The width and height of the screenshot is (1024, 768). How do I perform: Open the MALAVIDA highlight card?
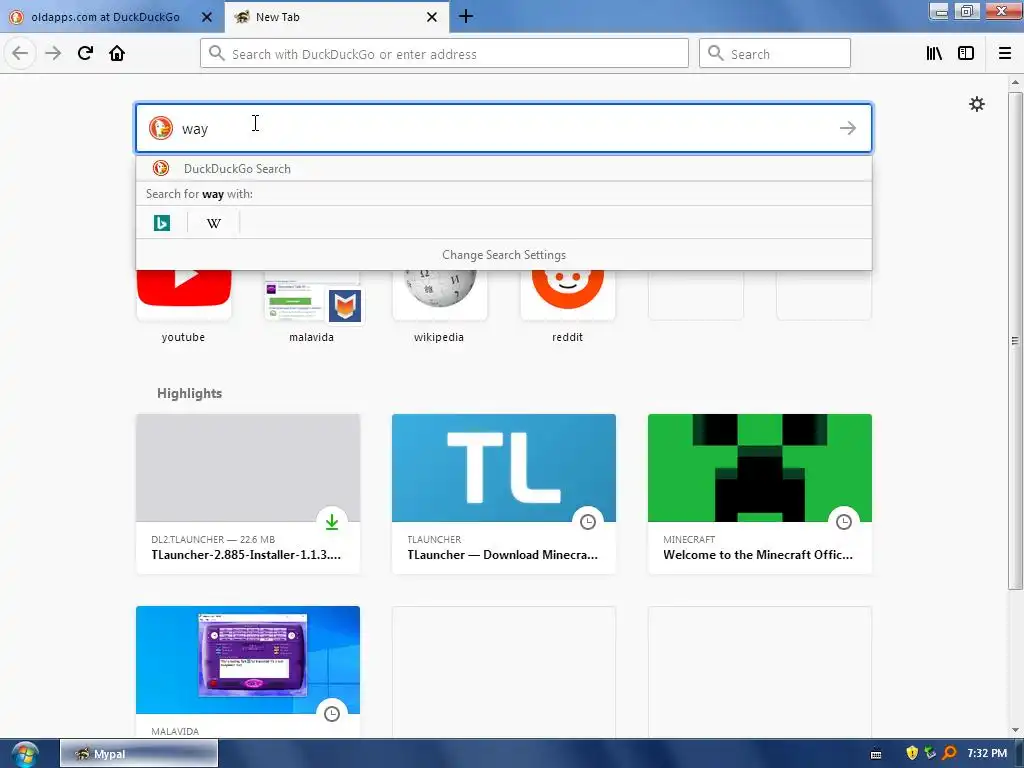click(248, 673)
